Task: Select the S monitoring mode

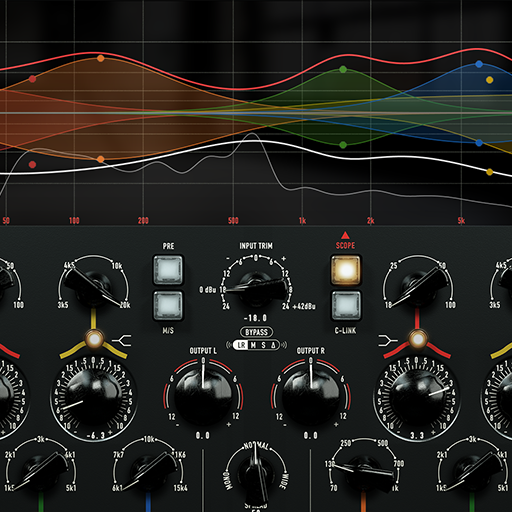Action: pyautogui.click(x=263, y=345)
